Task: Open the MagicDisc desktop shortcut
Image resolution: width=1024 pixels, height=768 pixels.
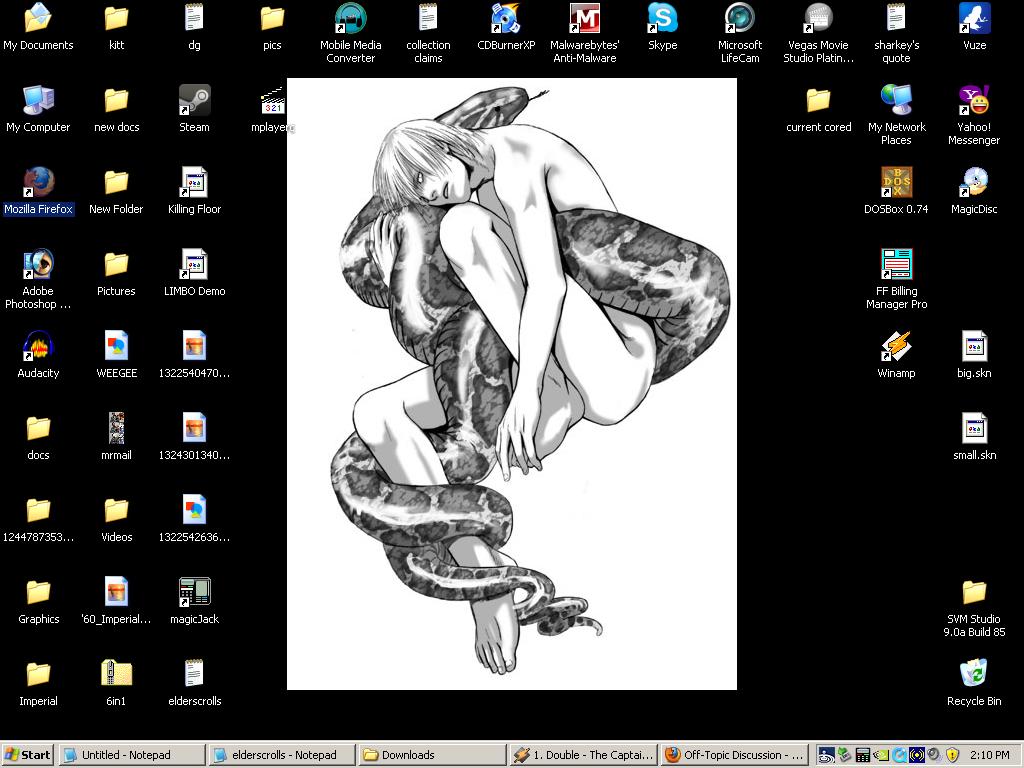Action: click(974, 183)
